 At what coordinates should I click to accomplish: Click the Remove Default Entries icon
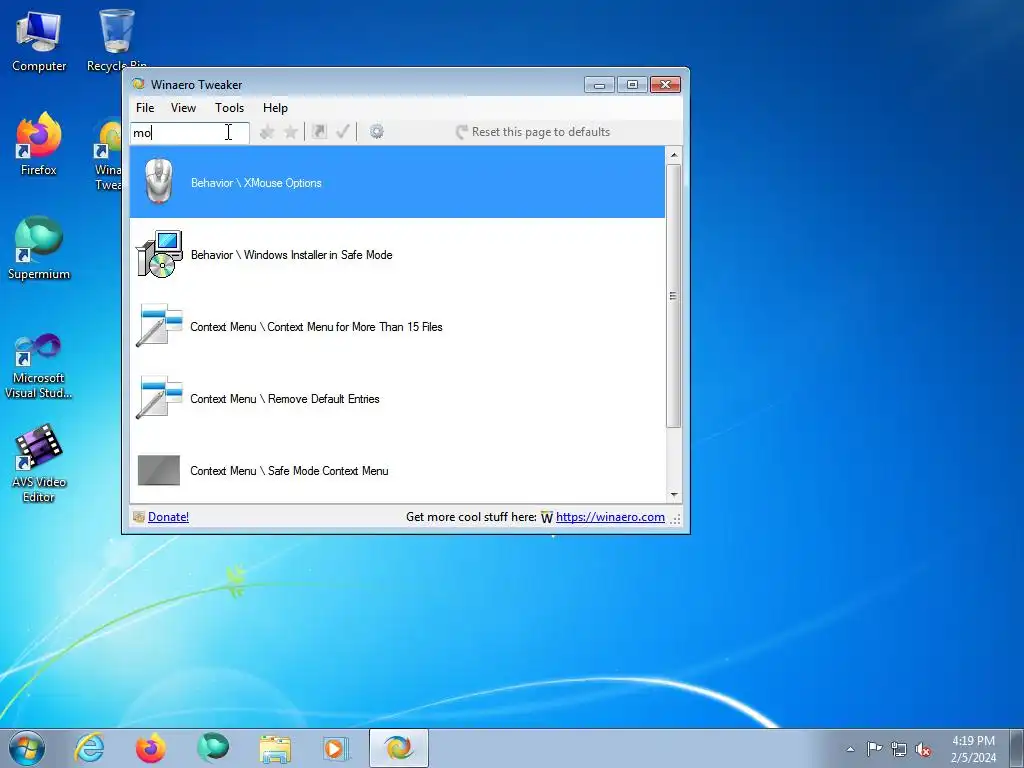pos(159,397)
